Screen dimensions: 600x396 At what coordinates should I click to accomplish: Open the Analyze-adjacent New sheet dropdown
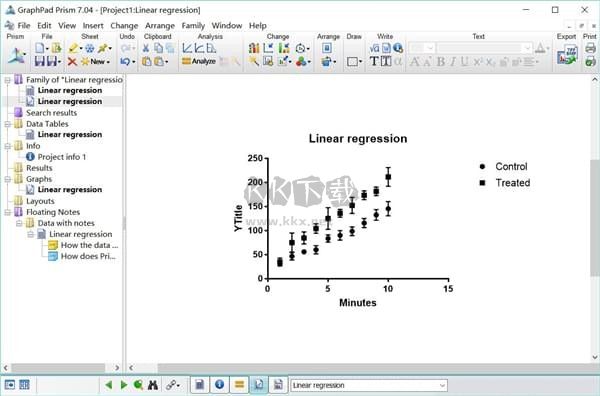pyautogui.click(x=96, y=61)
